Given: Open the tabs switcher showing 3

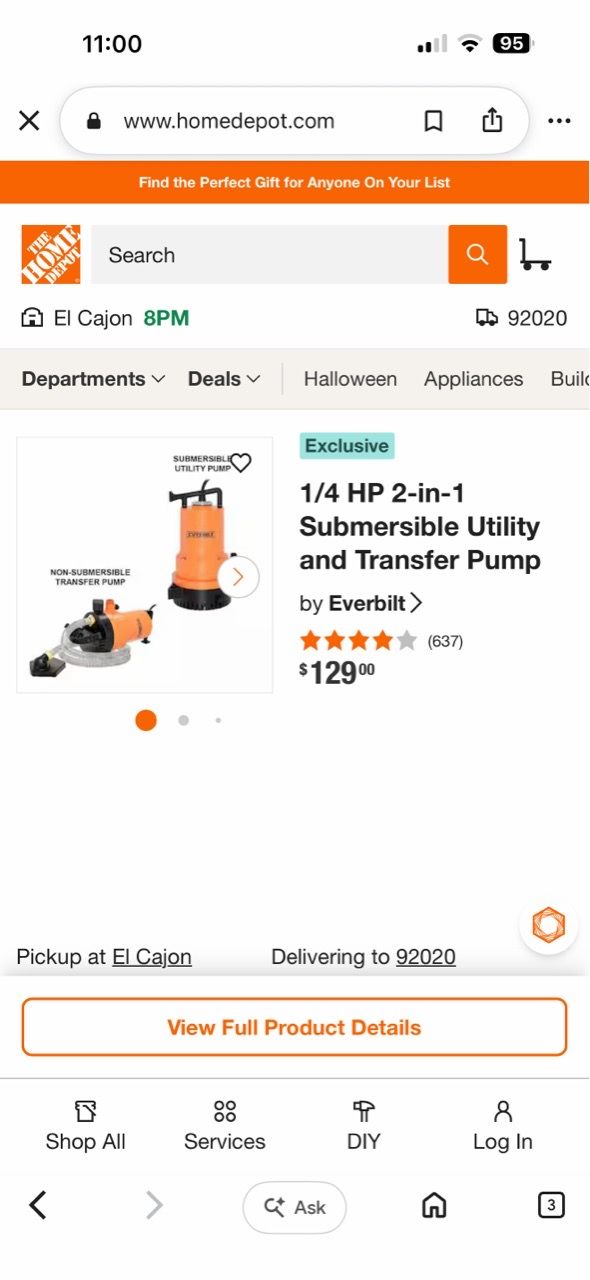Looking at the screenshot, I should 550,1205.
